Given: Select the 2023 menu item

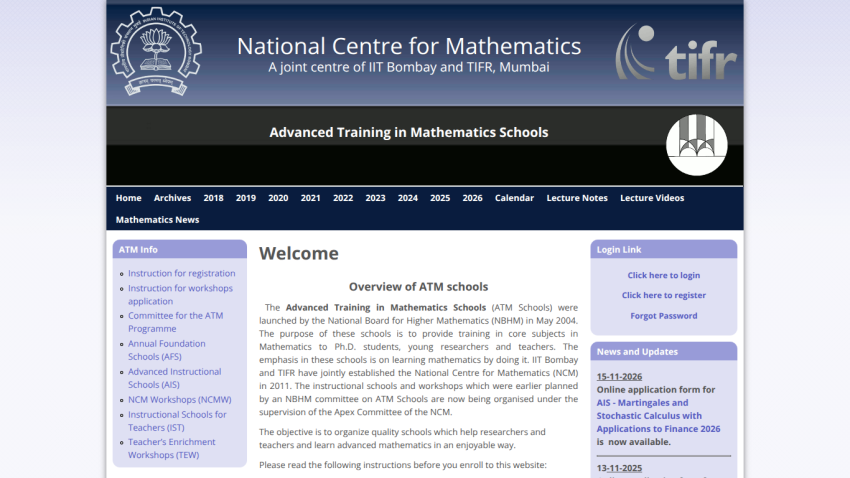Looking at the screenshot, I should point(375,198).
